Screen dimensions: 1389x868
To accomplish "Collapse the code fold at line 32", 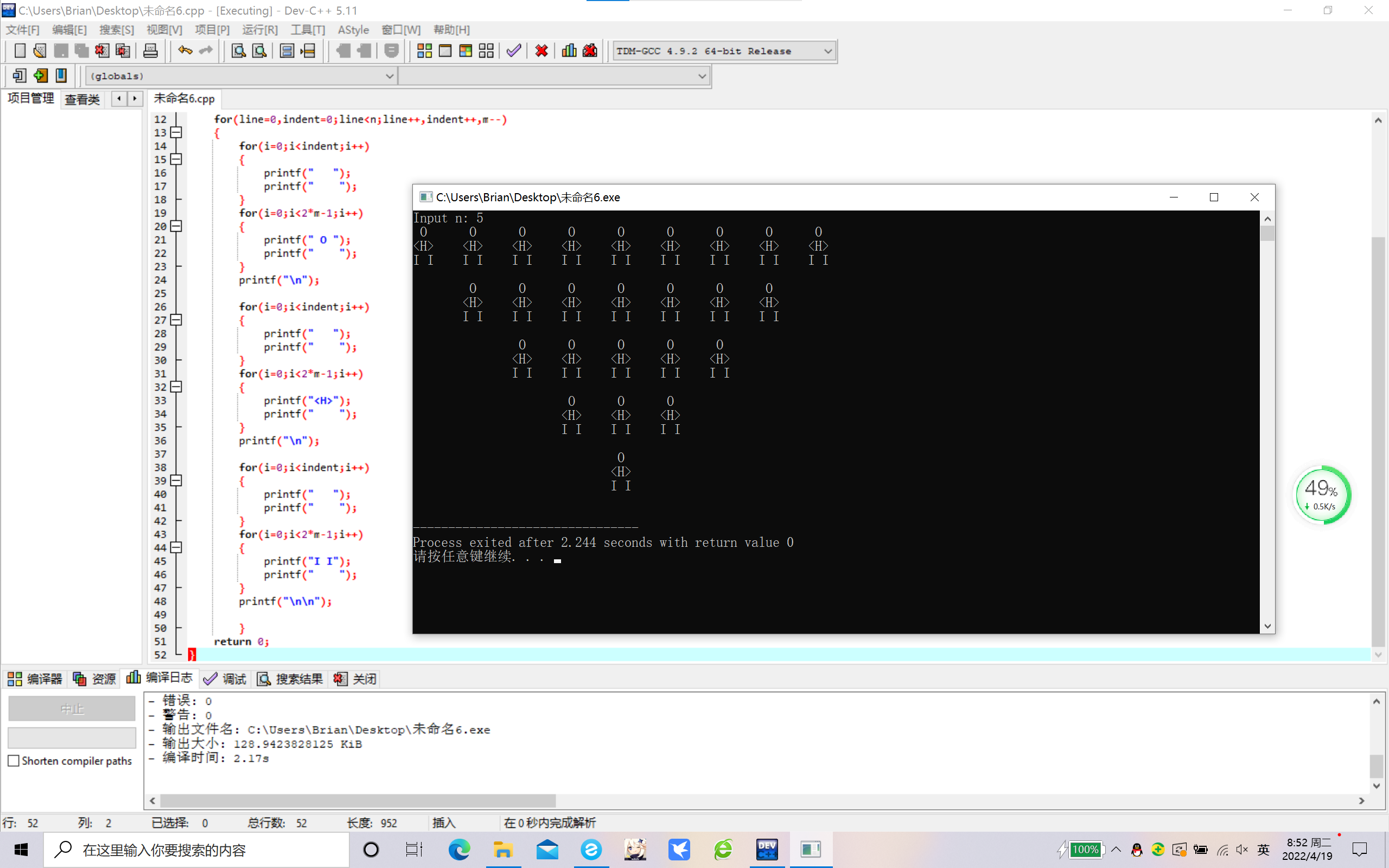I will (177, 387).
